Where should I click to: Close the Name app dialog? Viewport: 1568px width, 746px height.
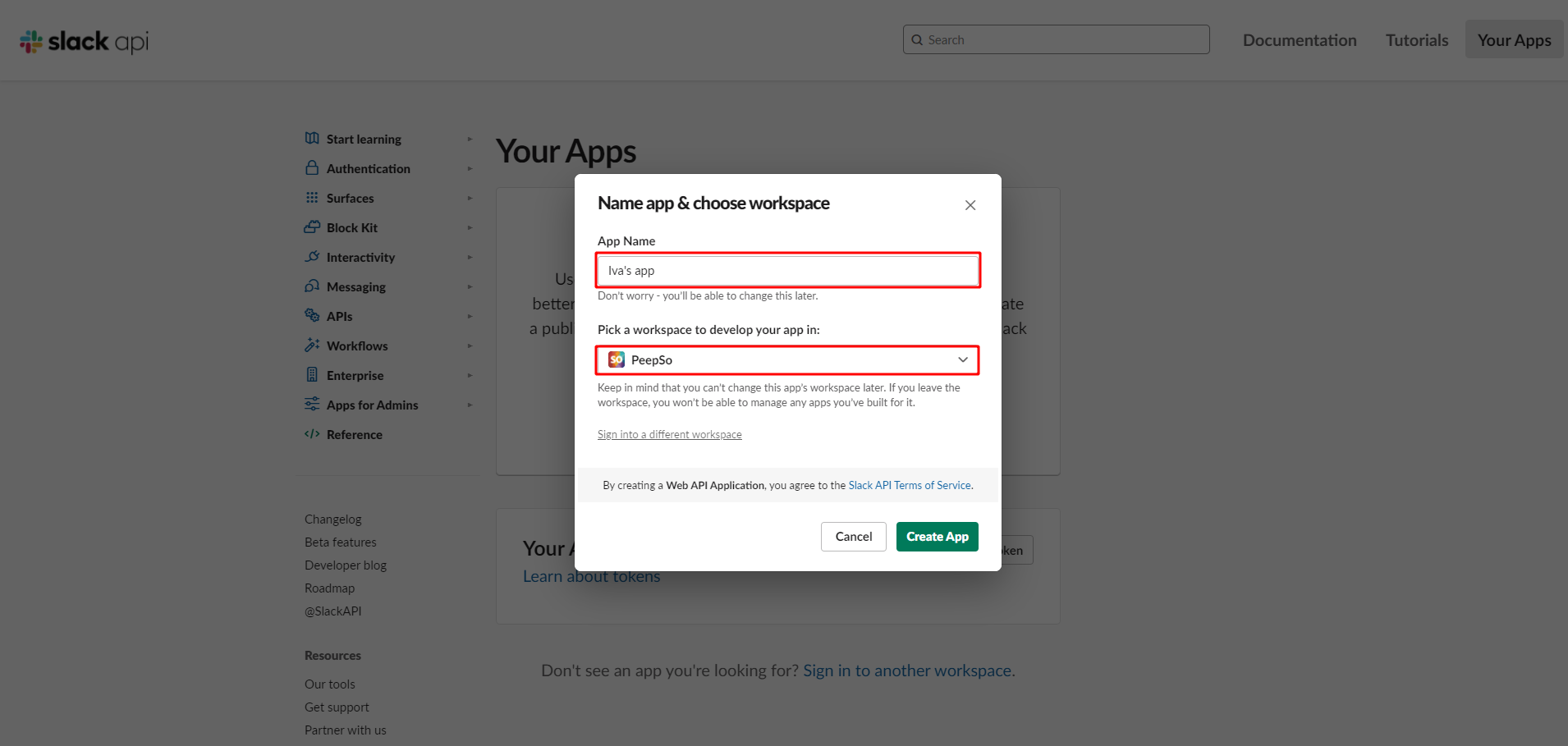coord(970,205)
